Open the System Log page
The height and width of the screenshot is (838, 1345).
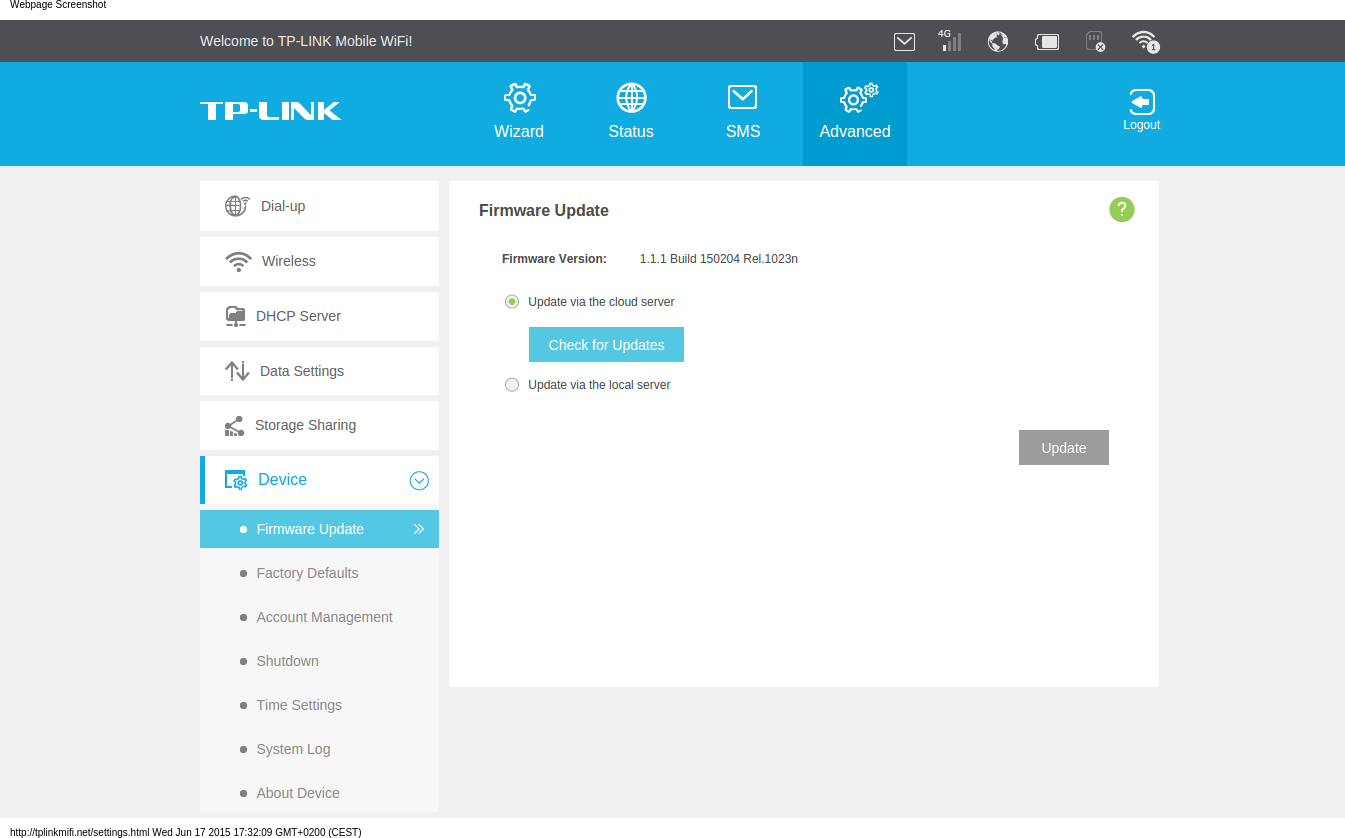[x=293, y=749]
